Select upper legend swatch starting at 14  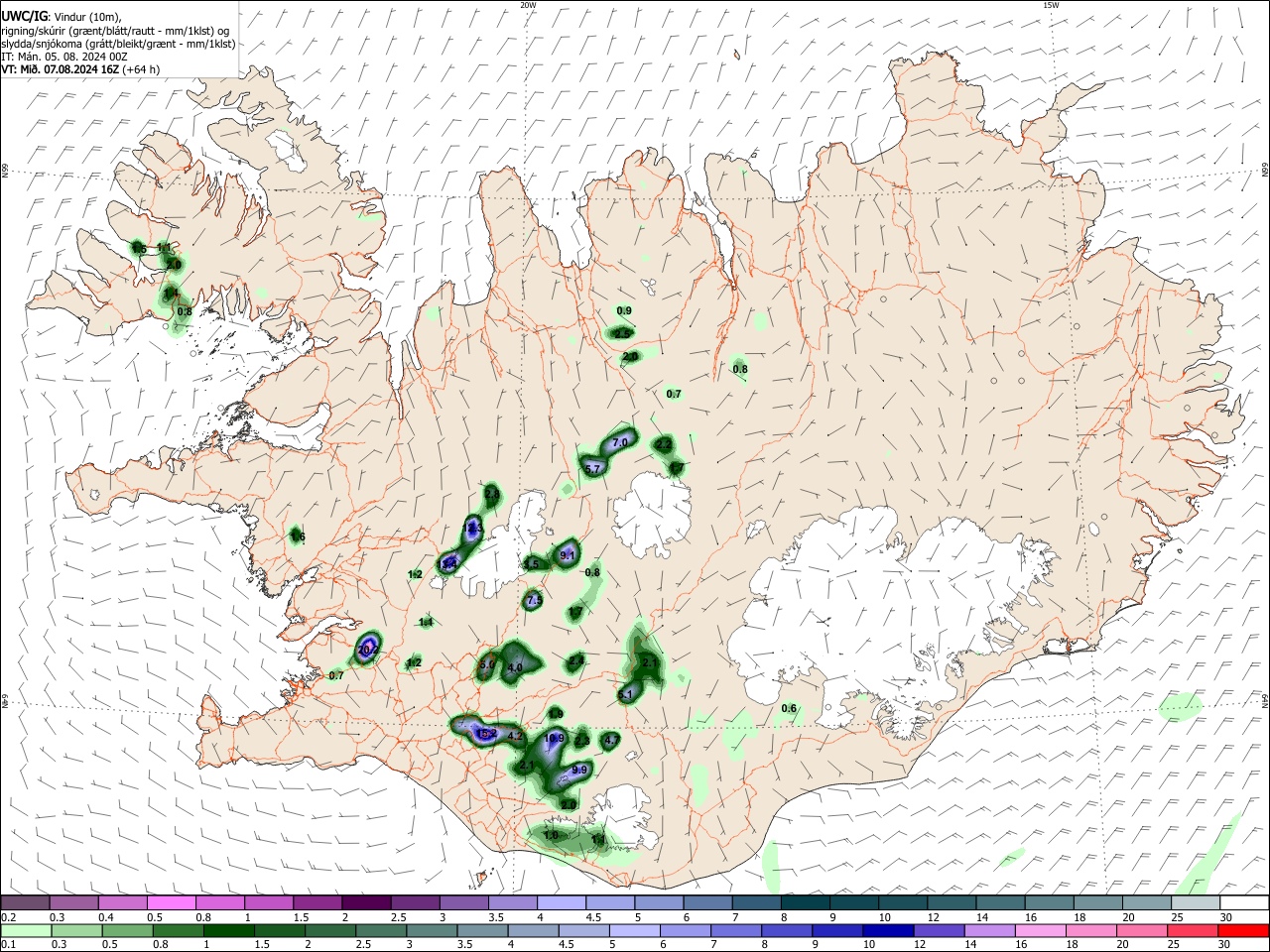click(x=1001, y=902)
